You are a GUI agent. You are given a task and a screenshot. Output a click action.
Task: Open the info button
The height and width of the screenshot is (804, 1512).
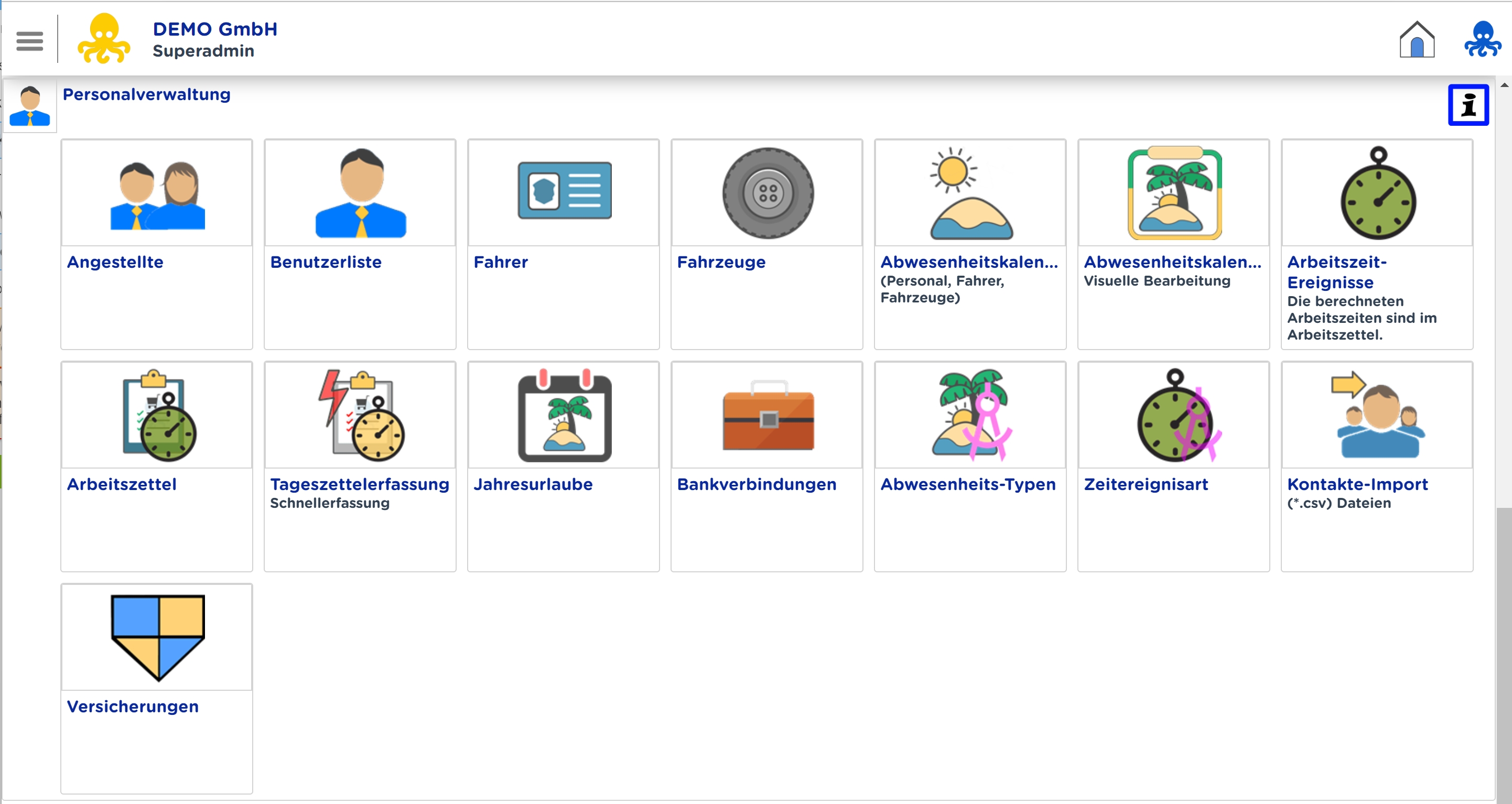pyautogui.click(x=1467, y=105)
